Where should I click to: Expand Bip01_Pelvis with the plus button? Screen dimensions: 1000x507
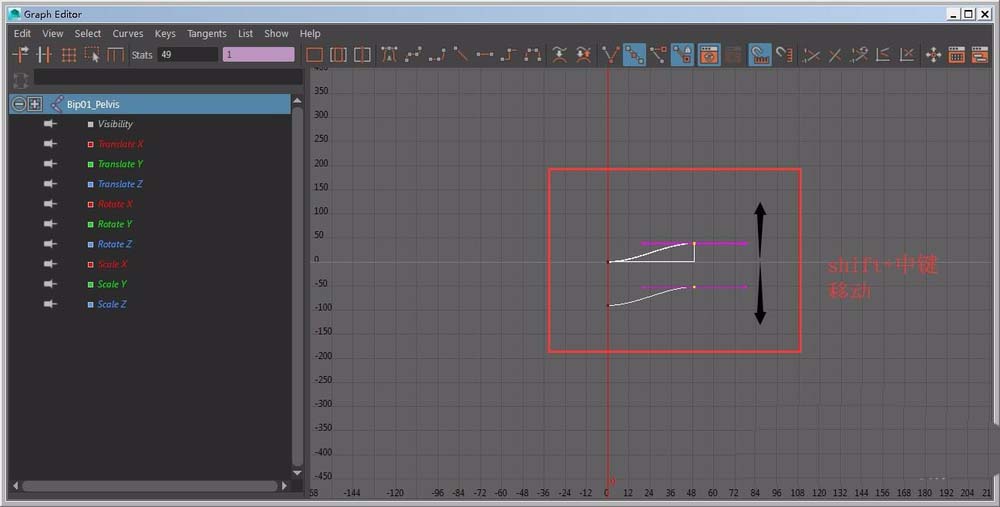(x=35, y=104)
